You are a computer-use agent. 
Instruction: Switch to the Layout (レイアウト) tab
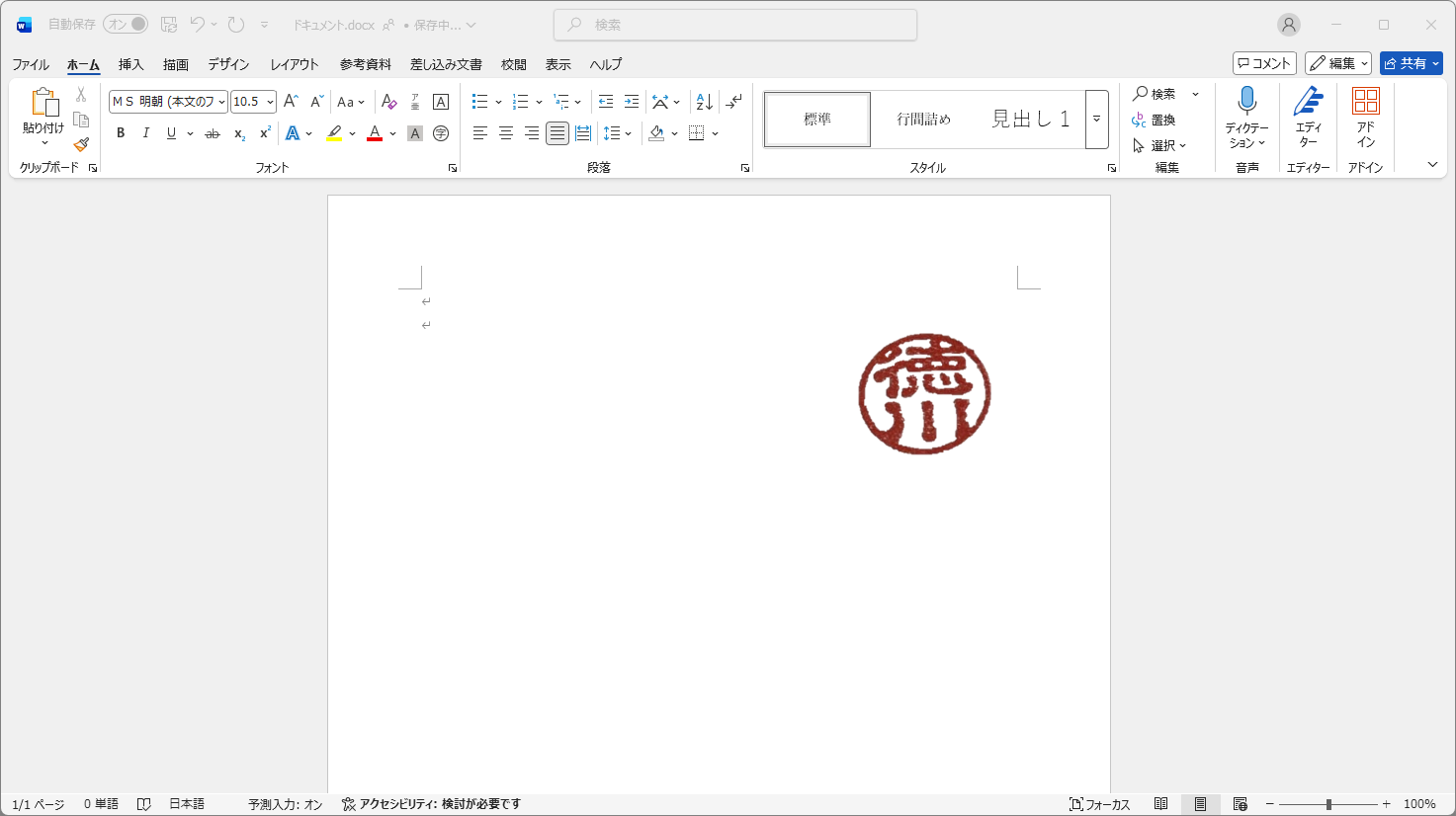(x=295, y=64)
